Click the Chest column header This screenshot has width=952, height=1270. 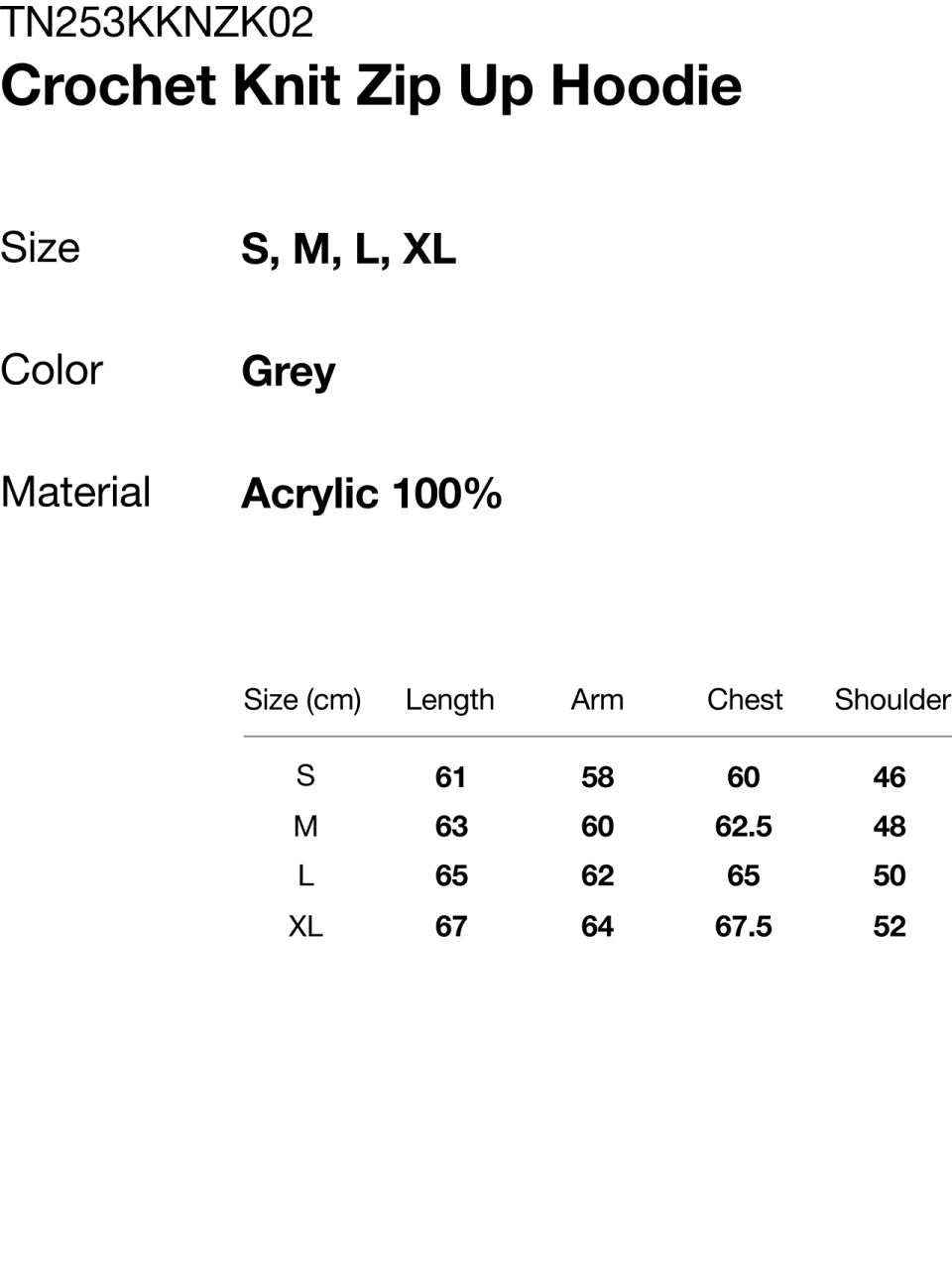click(745, 700)
